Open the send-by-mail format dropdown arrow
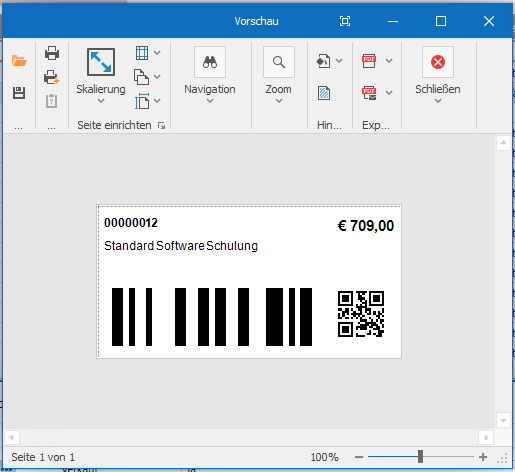 389,93
